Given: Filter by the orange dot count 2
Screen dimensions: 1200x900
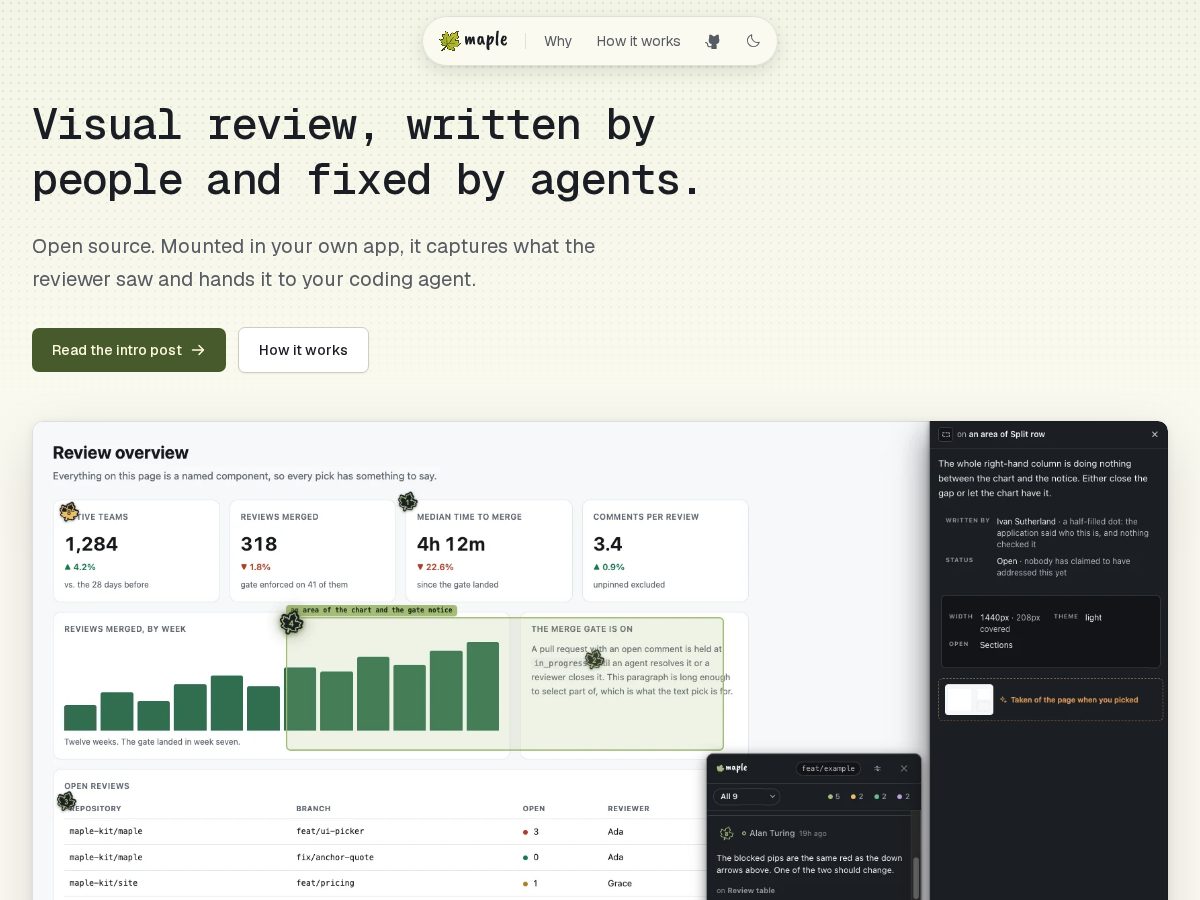Looking at the screenshot, I should pos(857,797).
